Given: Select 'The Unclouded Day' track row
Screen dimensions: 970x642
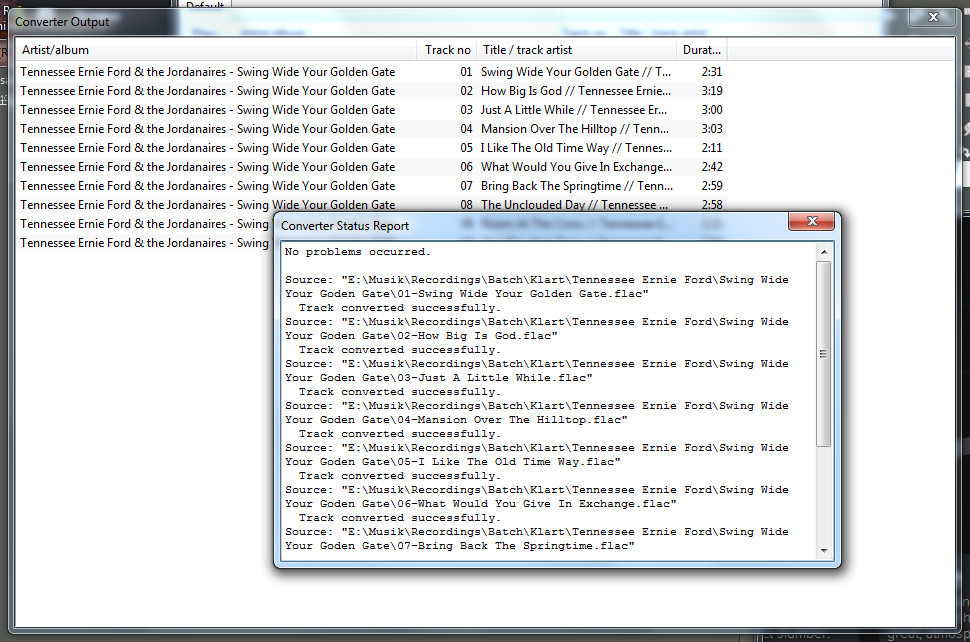Looking at the screenshot, I should coord(371,205).
